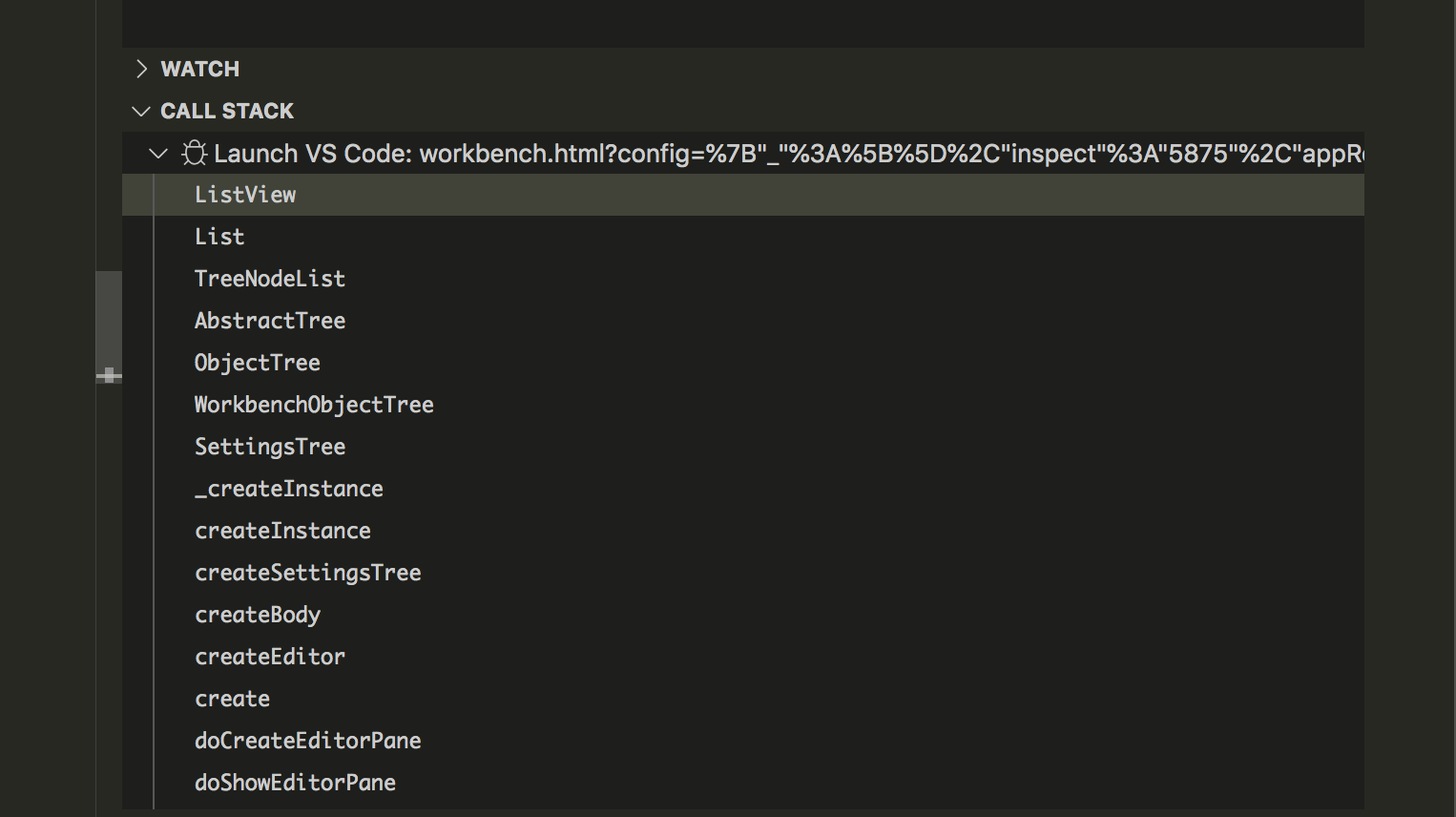
Task: Click the createBody frame
Action: (257, 614)
